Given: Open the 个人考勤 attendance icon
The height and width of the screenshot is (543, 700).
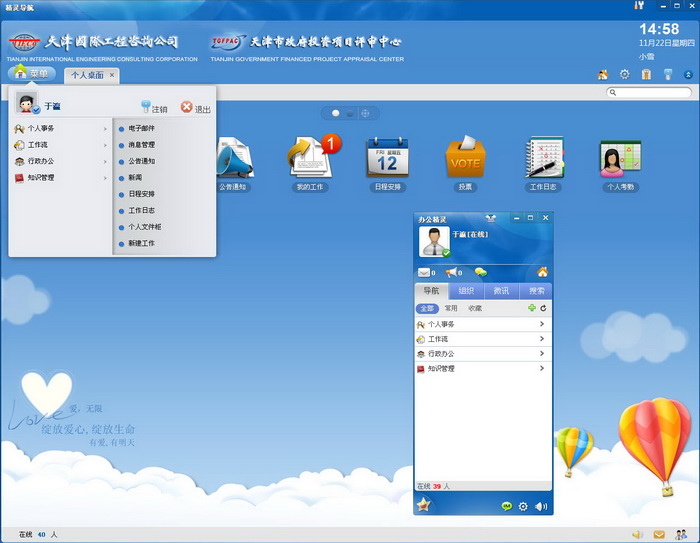Looking at the screenshot, I should tap(619, 159).
